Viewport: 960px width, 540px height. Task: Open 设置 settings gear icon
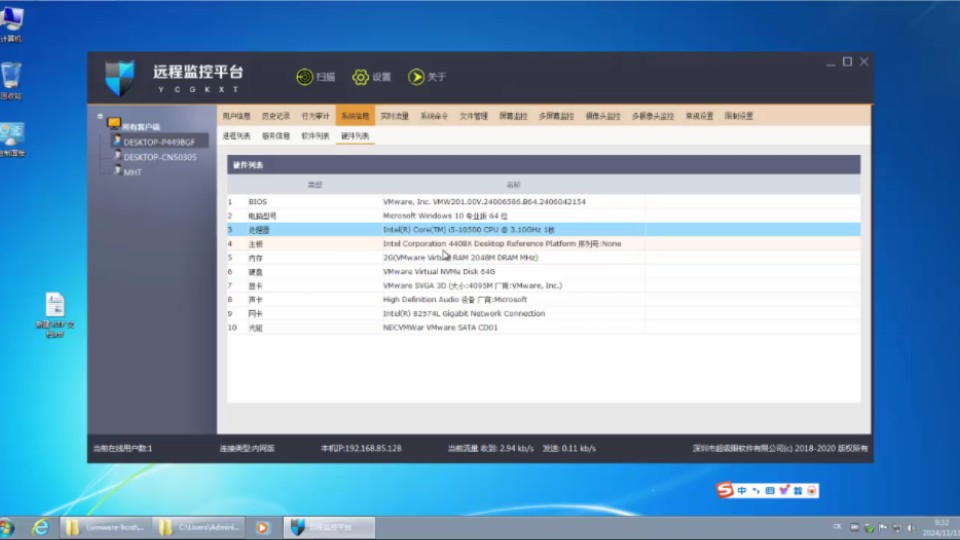click(360, 77)
